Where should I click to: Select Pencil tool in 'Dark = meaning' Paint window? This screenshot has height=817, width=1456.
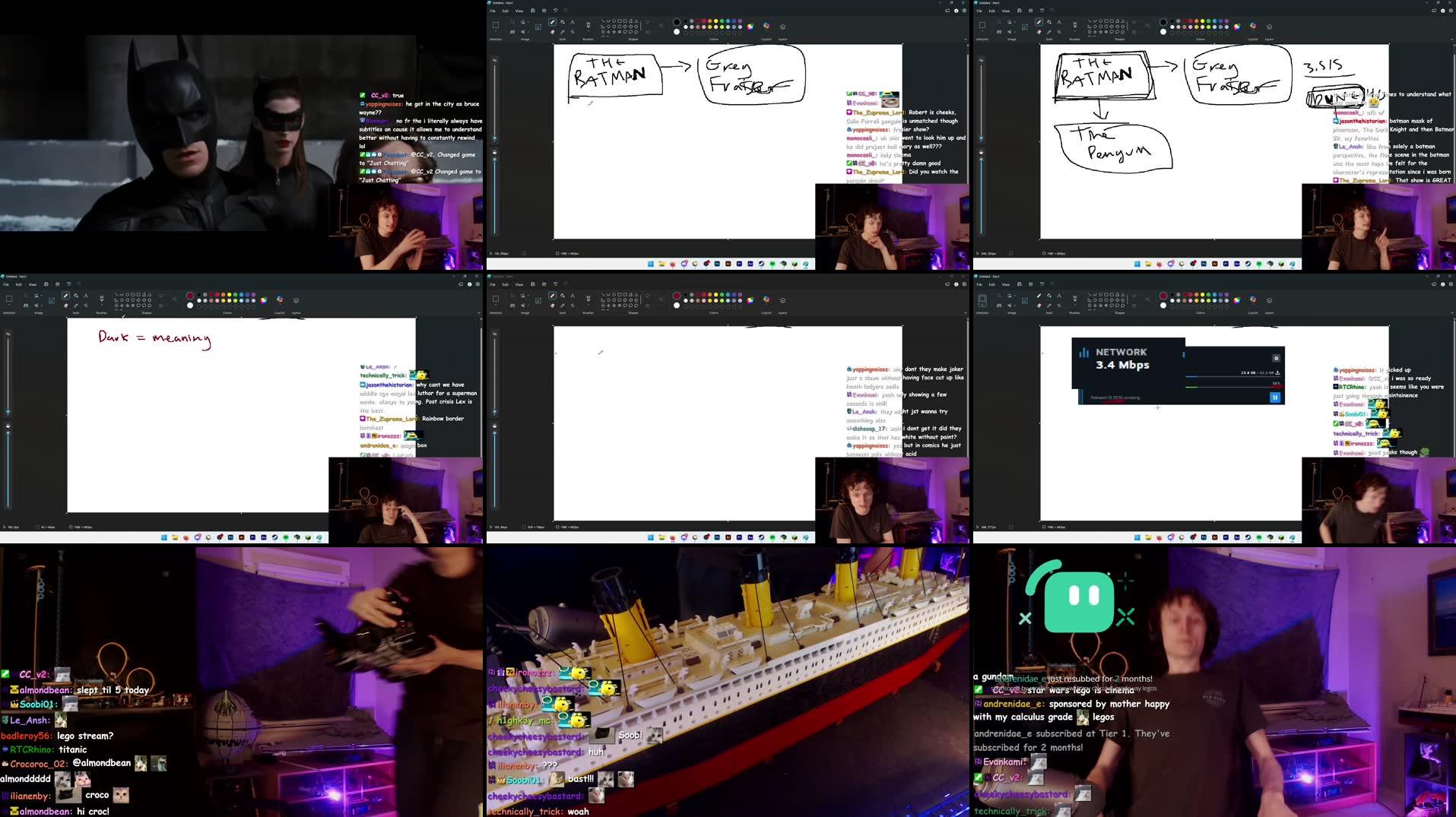coord(65,296)
